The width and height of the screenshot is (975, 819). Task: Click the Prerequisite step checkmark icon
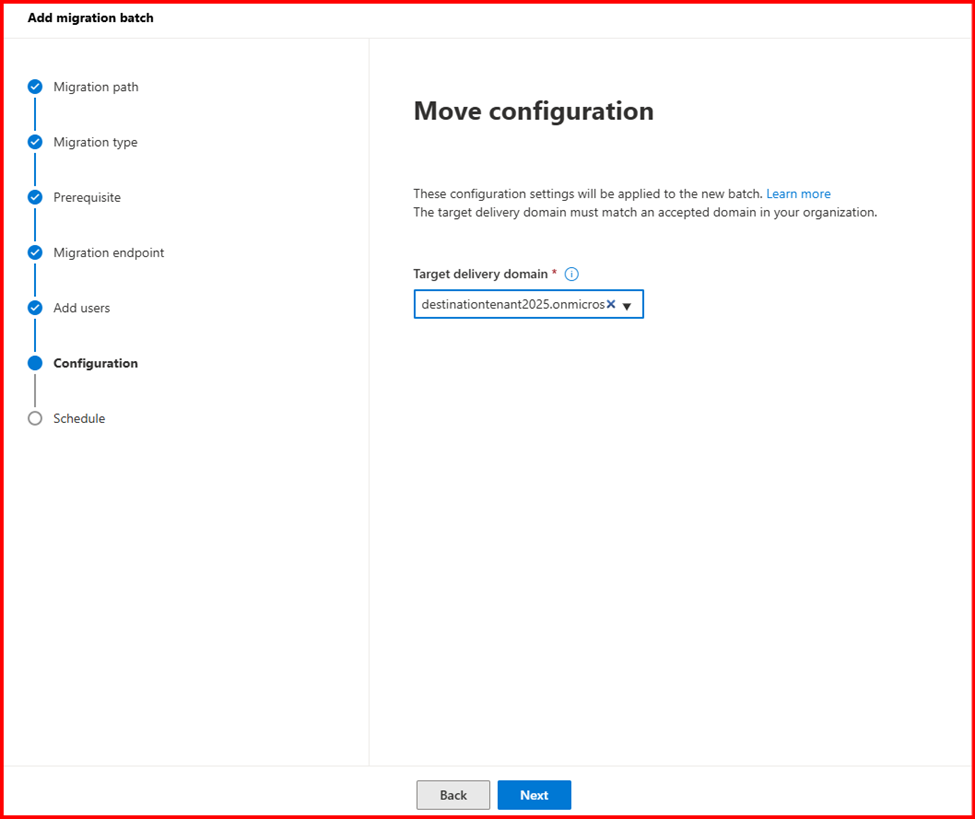35,197
